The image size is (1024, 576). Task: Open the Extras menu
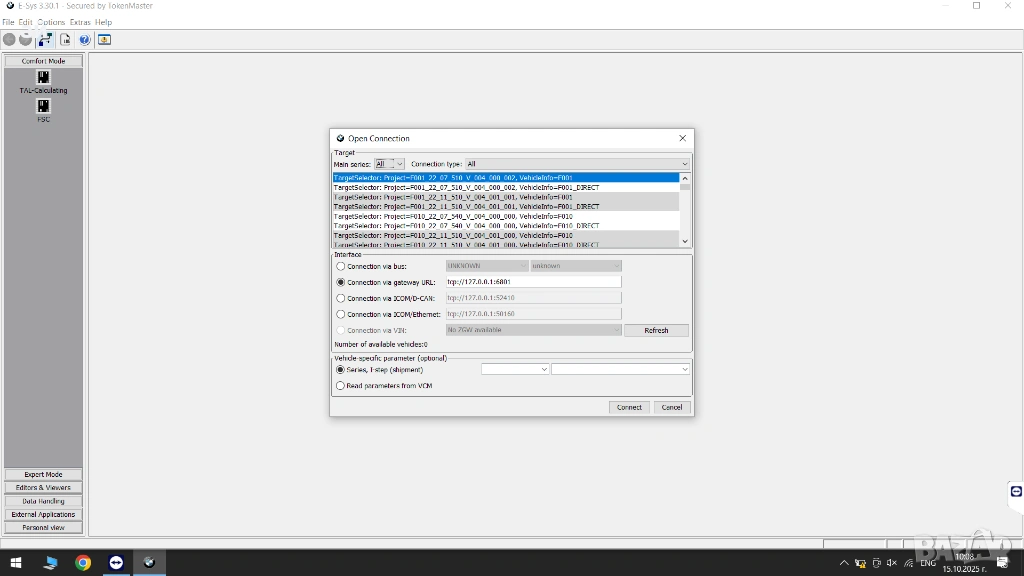80,22
